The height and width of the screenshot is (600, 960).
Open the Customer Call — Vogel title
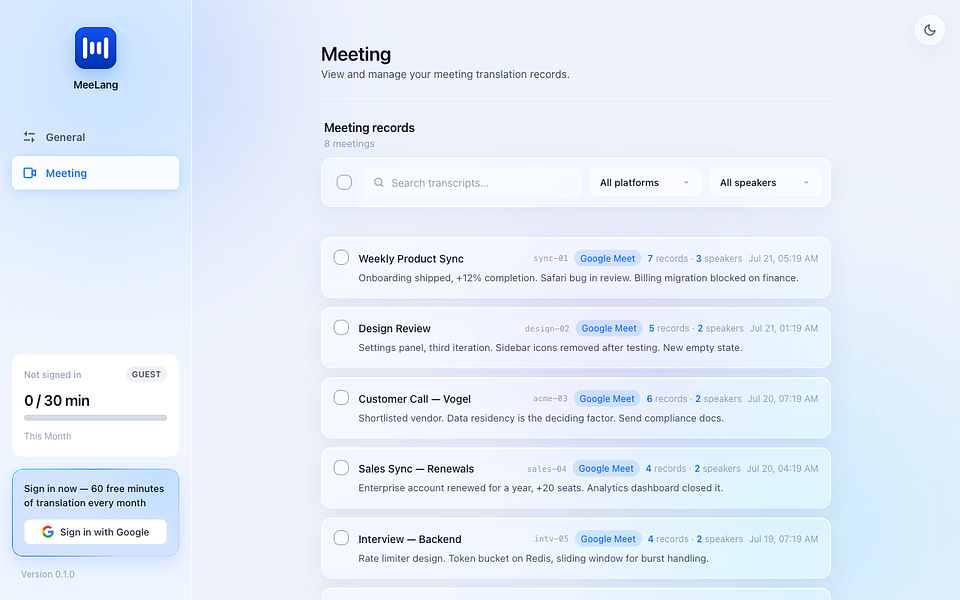[414, 399]
